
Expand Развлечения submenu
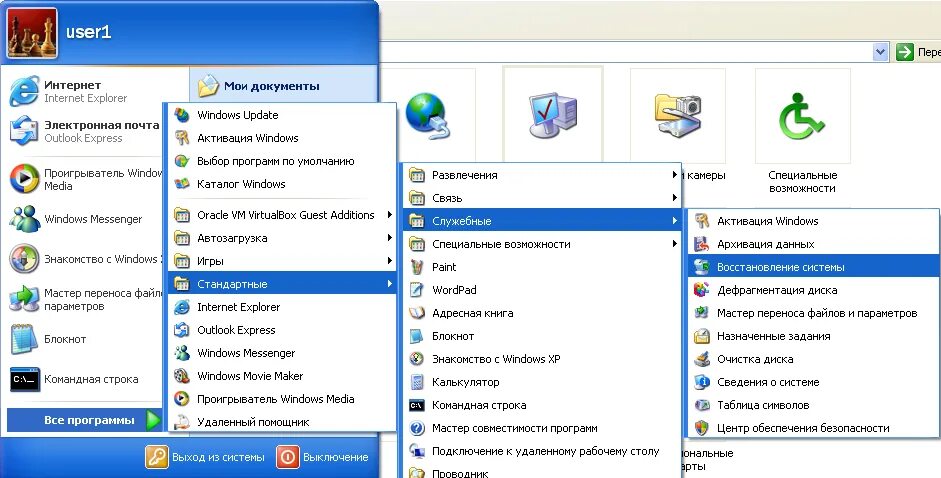(x=543, y=175)
